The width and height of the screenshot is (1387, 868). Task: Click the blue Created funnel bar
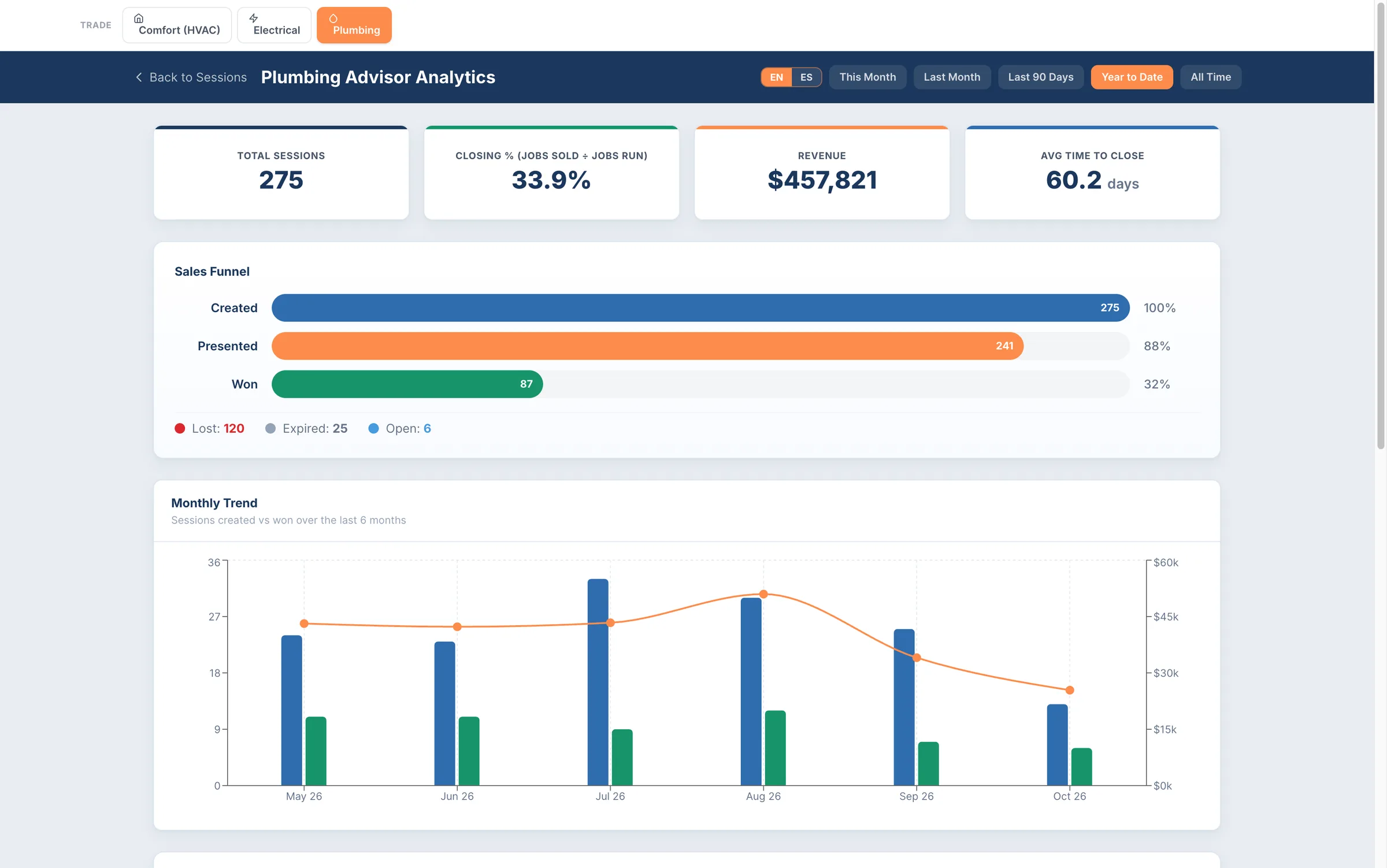tap(700, 307)
